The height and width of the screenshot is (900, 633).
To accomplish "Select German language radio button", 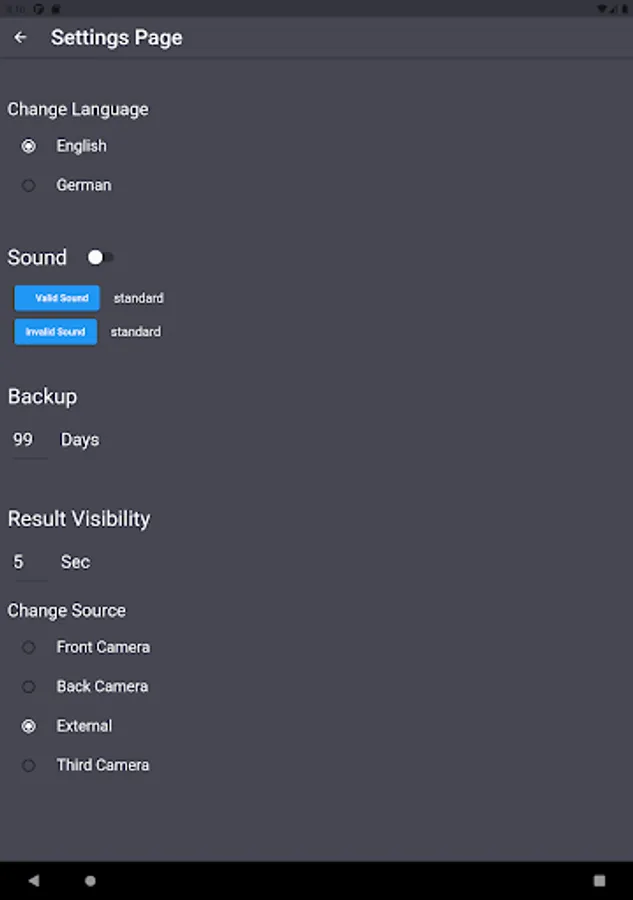I will click(x=29, y=185).
